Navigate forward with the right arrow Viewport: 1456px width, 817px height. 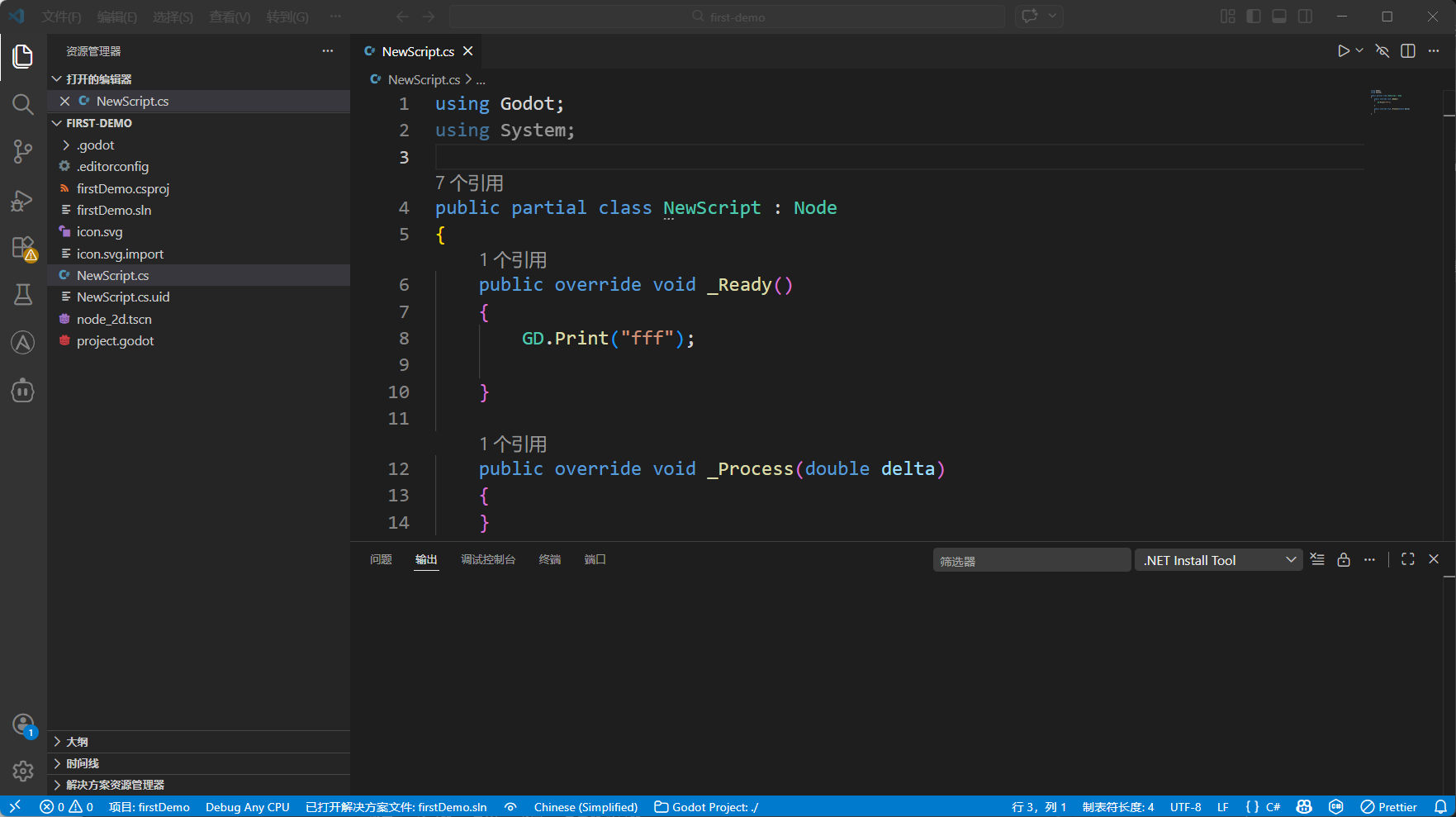tap(429, 17)
